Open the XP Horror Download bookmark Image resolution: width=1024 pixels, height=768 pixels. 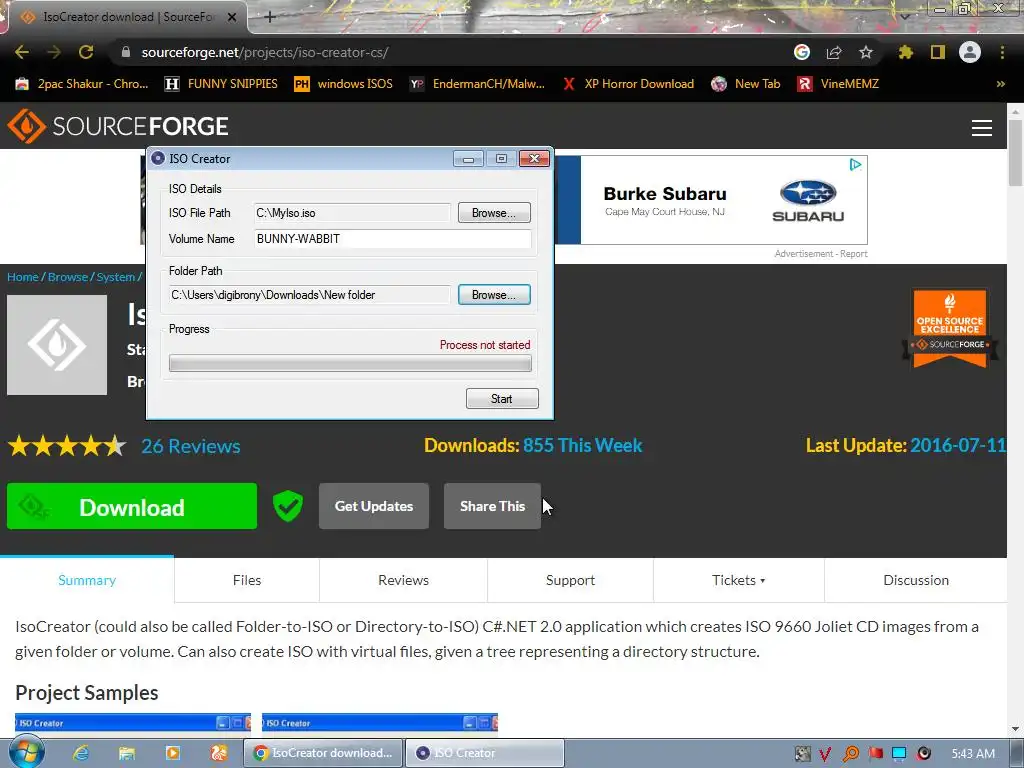[628, 84]
